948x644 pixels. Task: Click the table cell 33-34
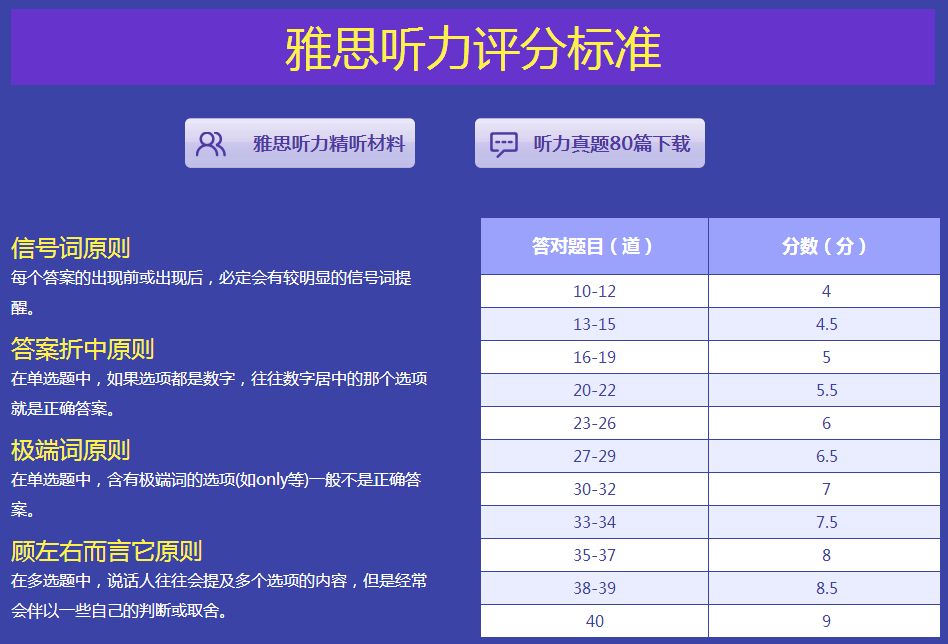point(594,522)
